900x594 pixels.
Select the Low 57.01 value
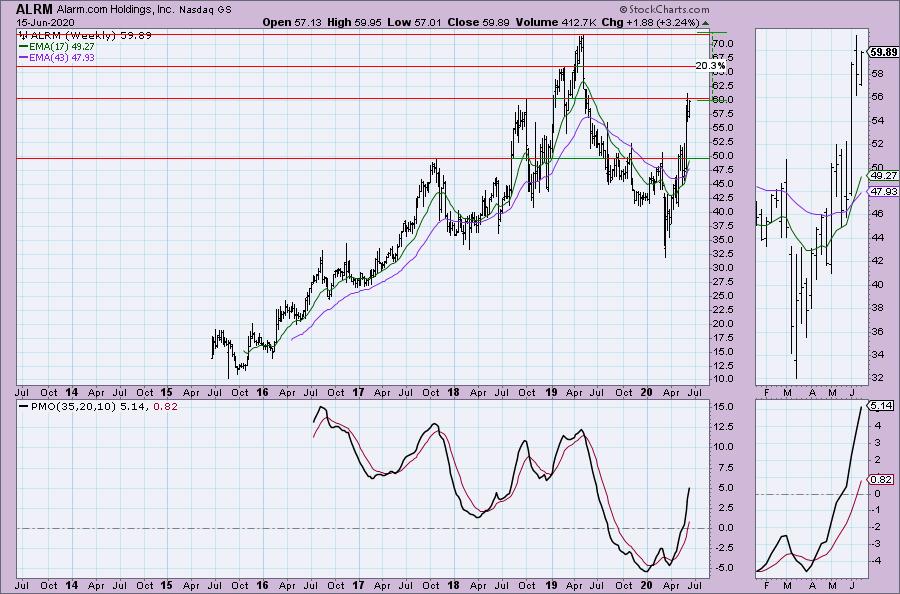pos(413,22)
